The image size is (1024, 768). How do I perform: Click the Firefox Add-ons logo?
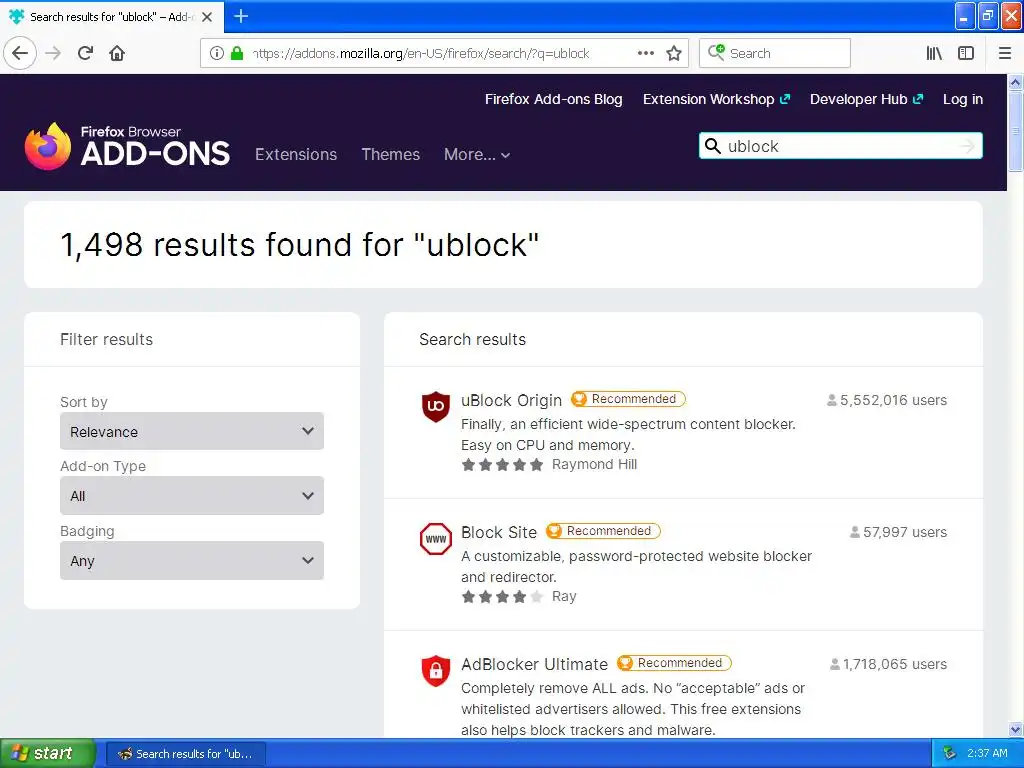click(127, 146)
